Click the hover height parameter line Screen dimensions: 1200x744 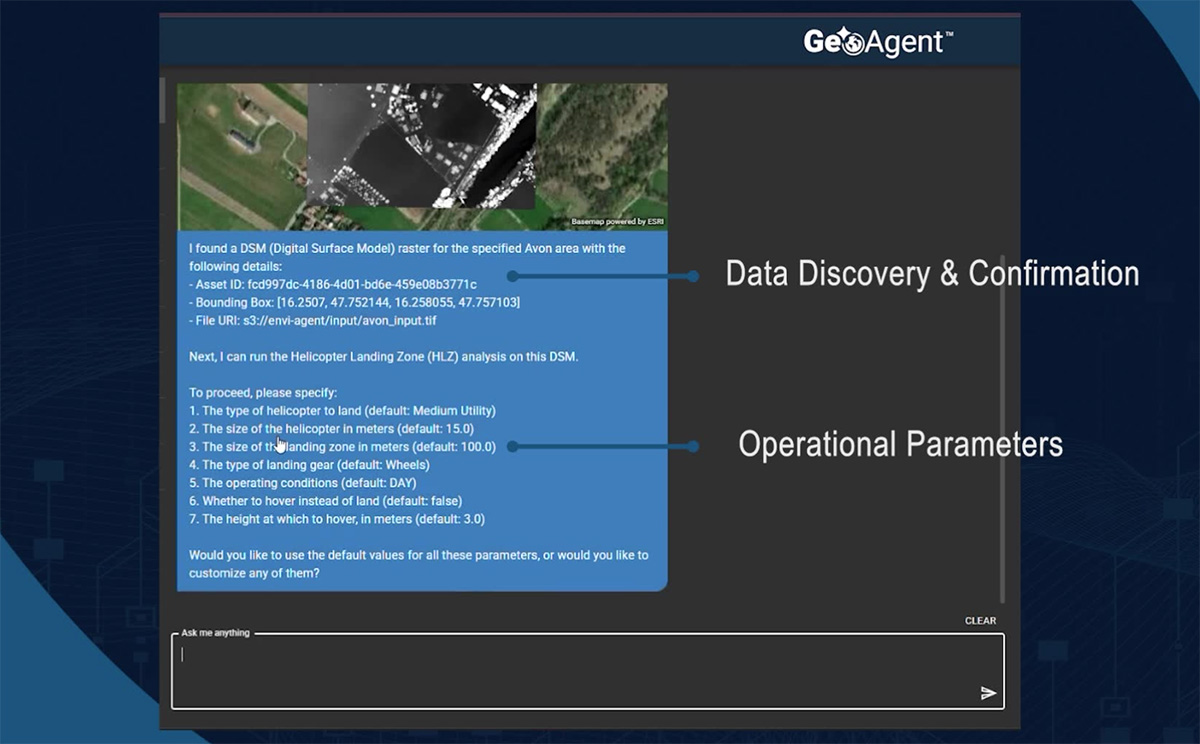(x=337, y=519)
